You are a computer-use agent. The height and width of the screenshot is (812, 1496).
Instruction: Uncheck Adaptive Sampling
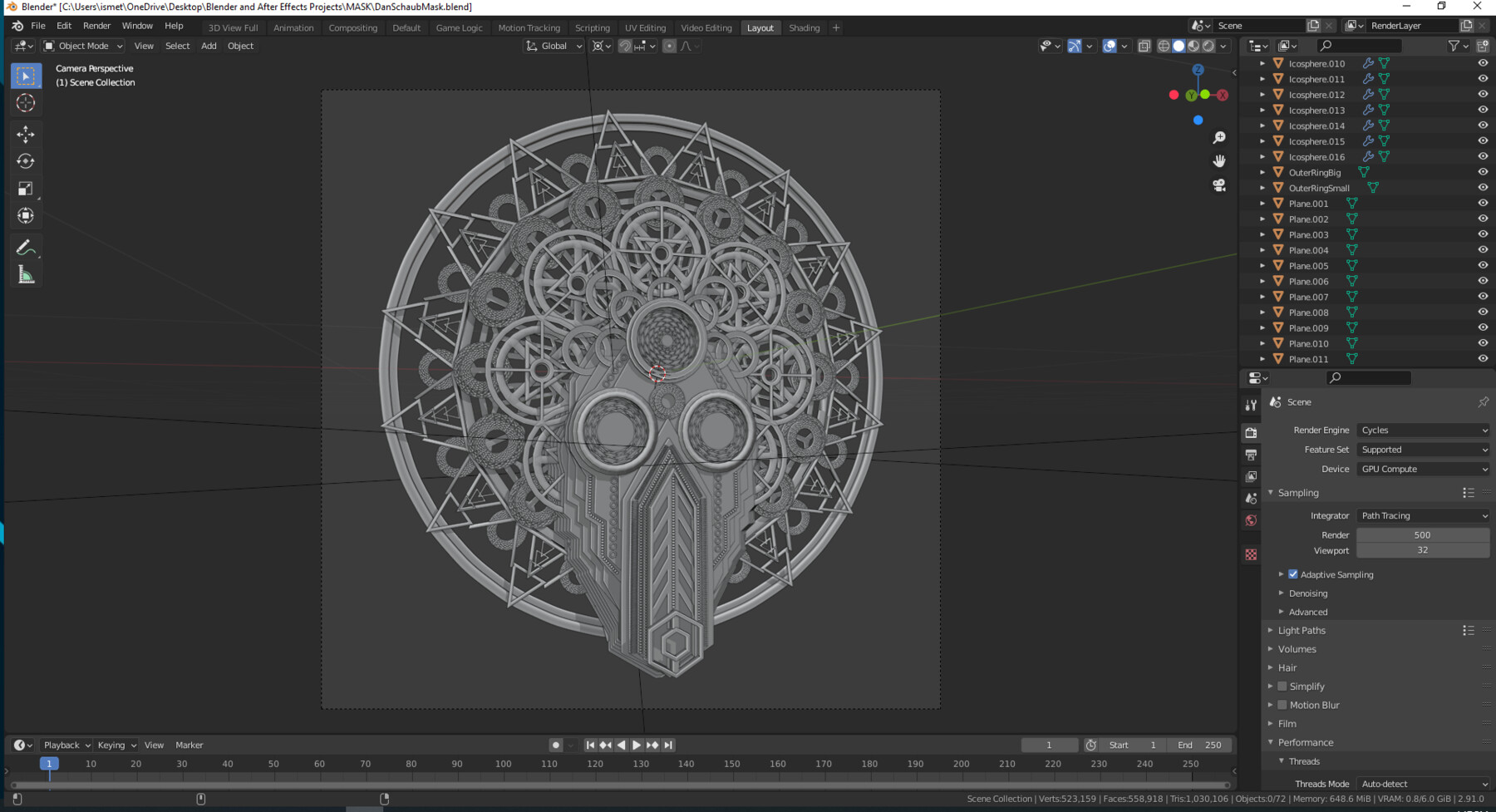(x=1293, y=574)
